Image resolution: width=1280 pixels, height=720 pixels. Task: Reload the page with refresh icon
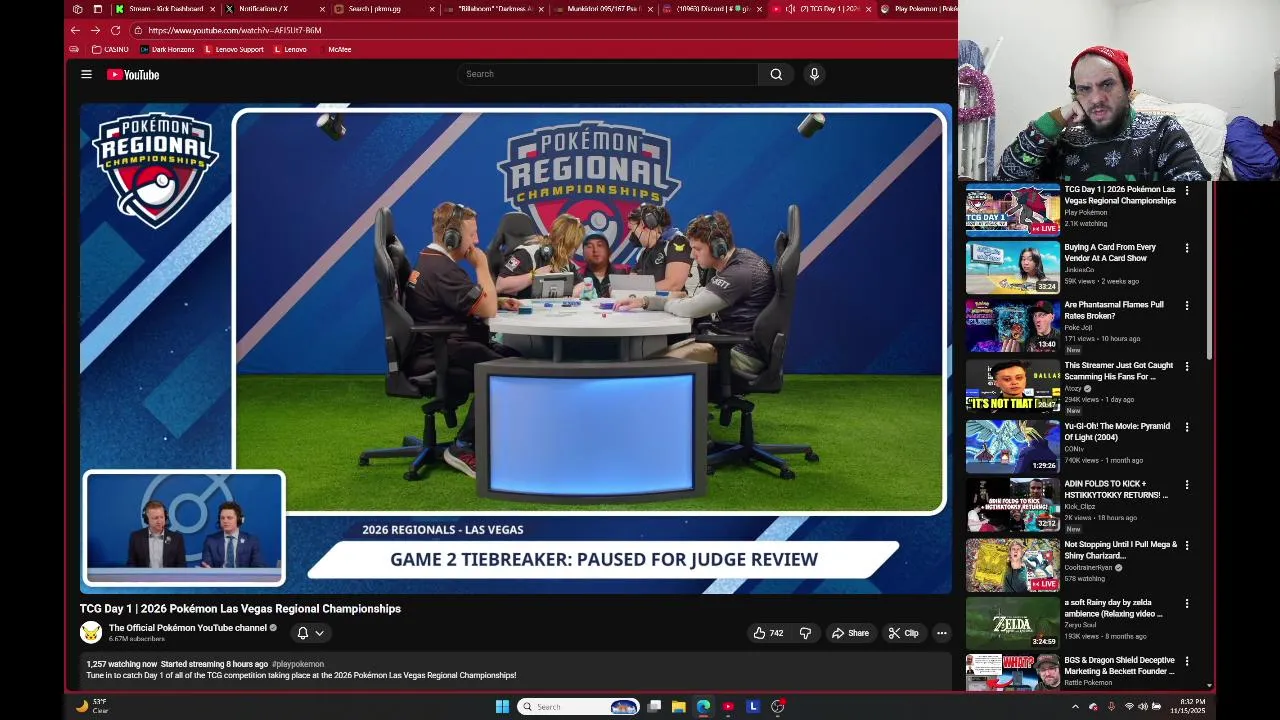coord(115,30)
